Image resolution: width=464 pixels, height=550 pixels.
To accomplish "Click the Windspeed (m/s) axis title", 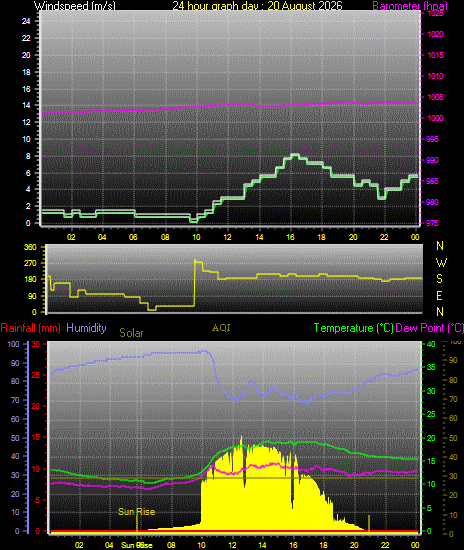I will [x=75, y=5].
